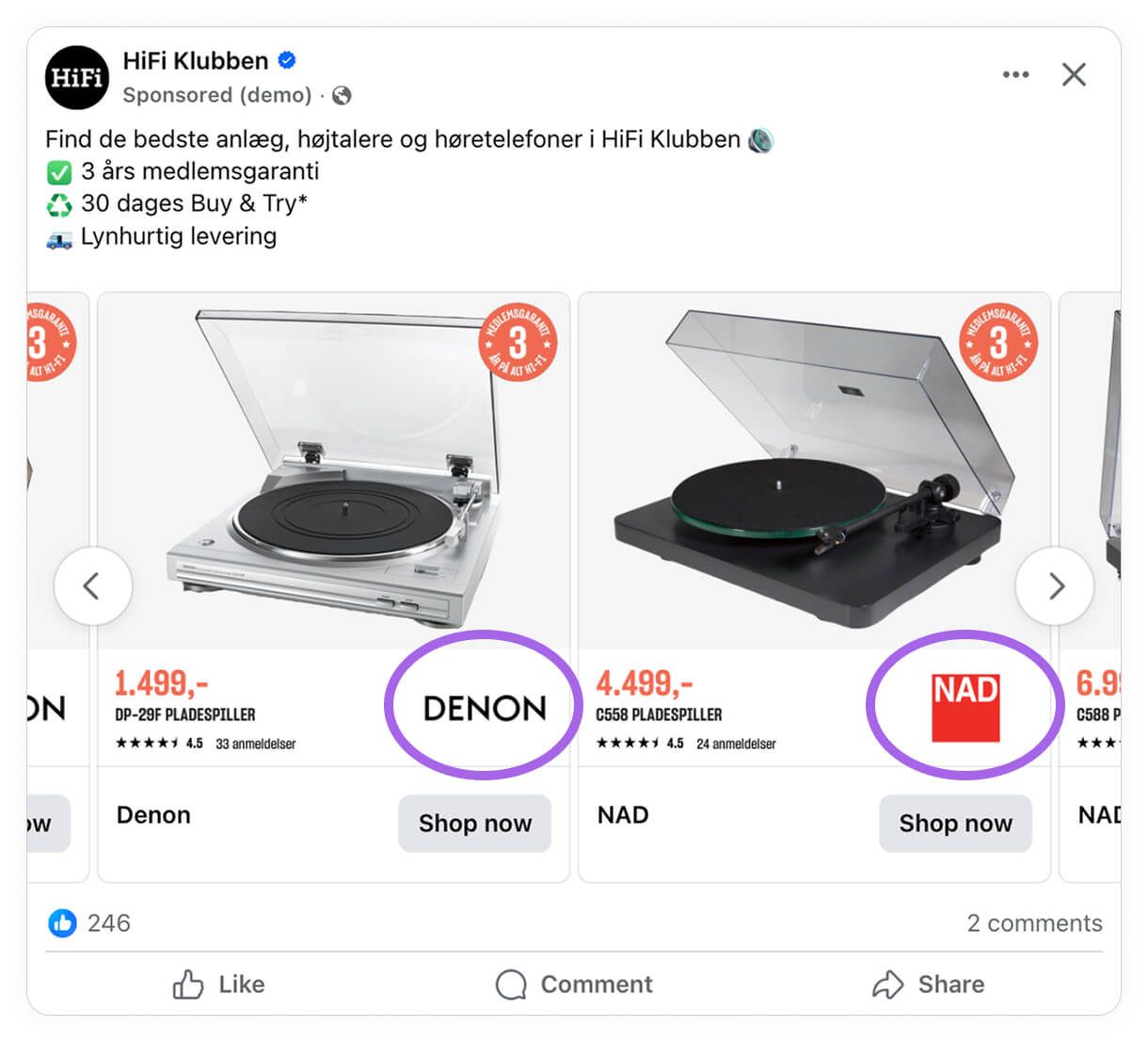Go to previous carousel item
Viewport: 1148px width, 1042px height.
pyautogui.click(x=92, y=586)
